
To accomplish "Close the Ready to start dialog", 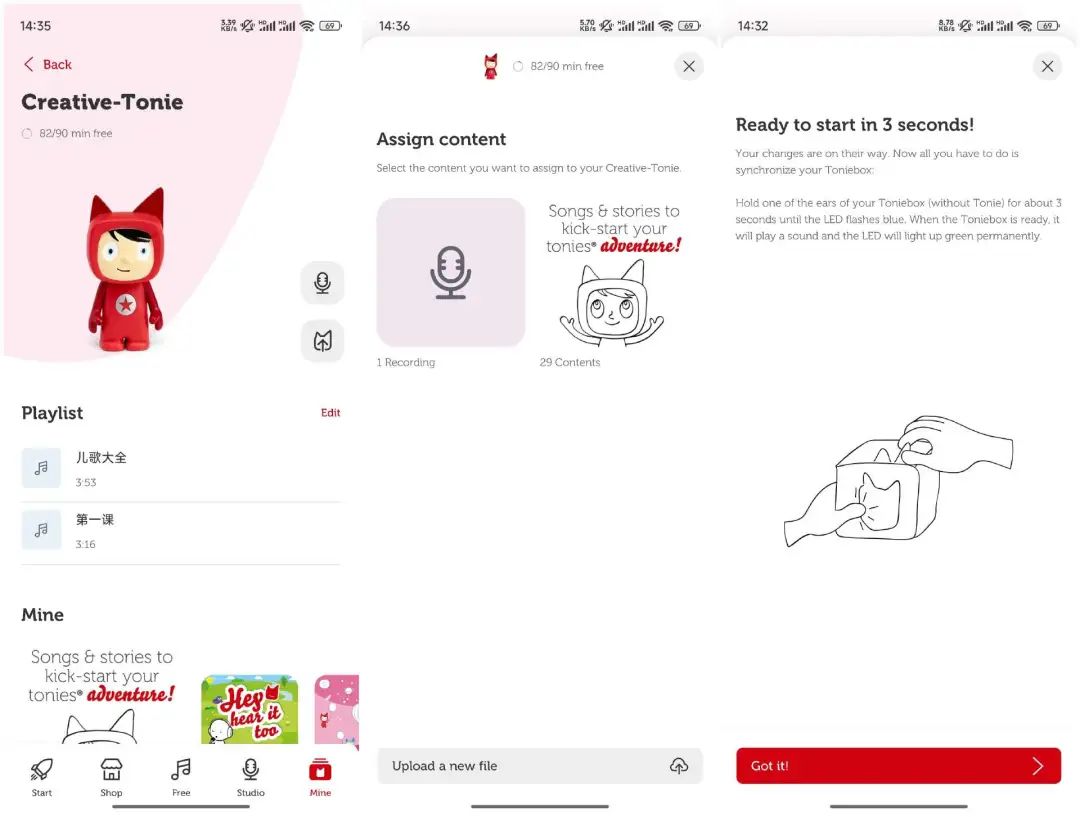I will coord(1047,66).
